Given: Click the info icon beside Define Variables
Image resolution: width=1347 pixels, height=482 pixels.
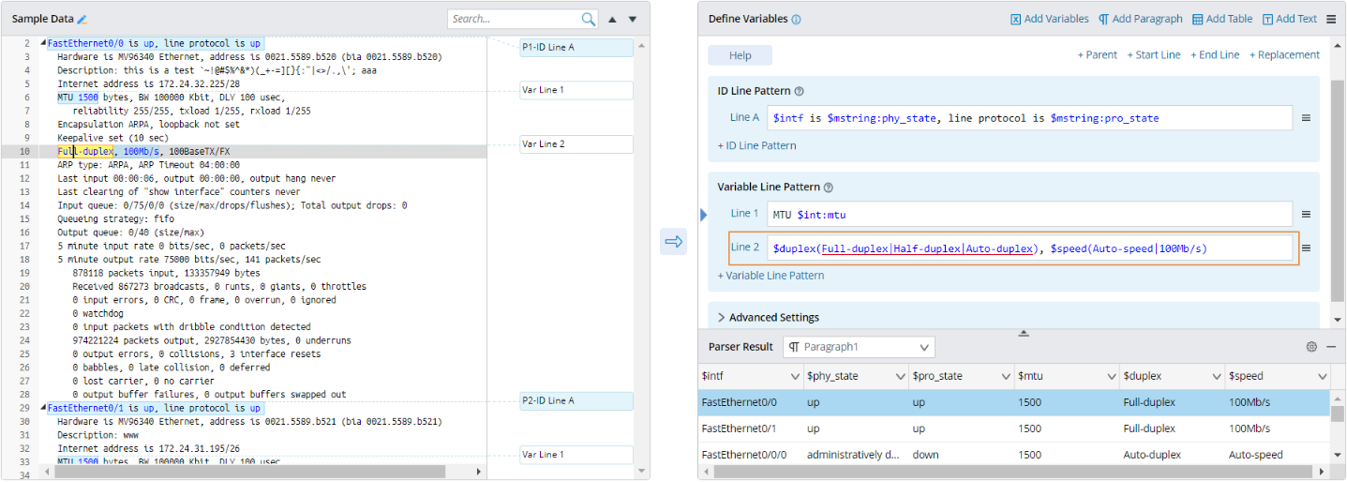Looking at the screenshot, I should pos(796,20).
